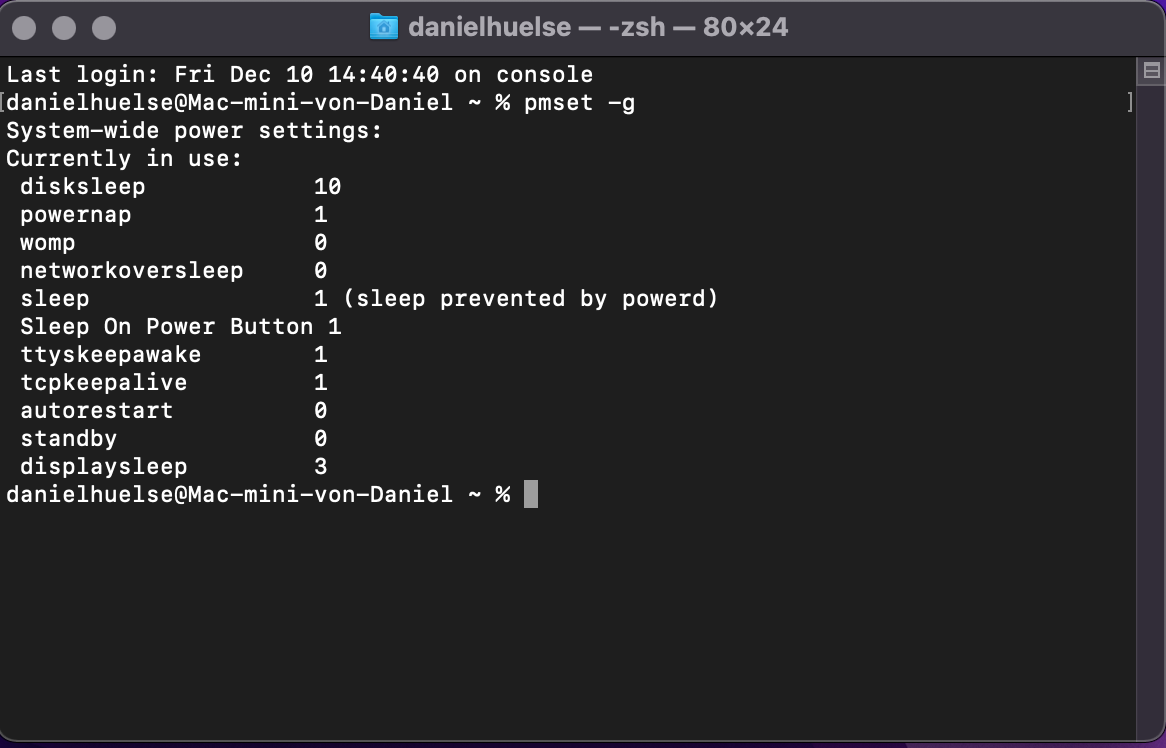Zoom the Terminal window to full size
The height and width of the screenshot is (748, 1166).
104,28
